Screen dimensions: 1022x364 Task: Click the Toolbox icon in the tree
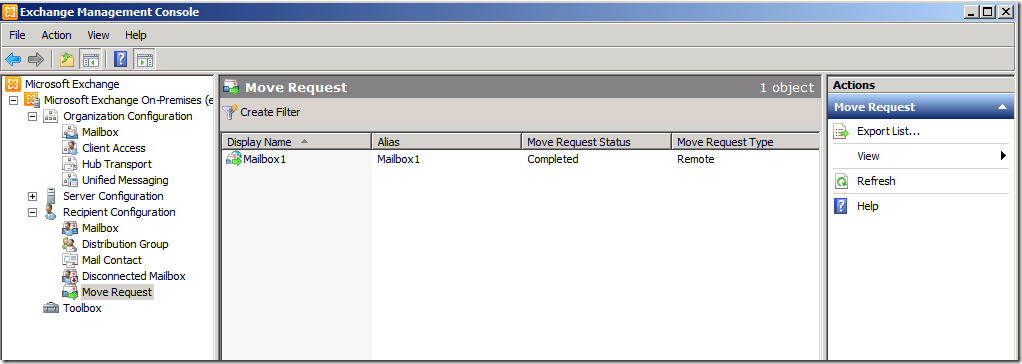click(51, 309)
